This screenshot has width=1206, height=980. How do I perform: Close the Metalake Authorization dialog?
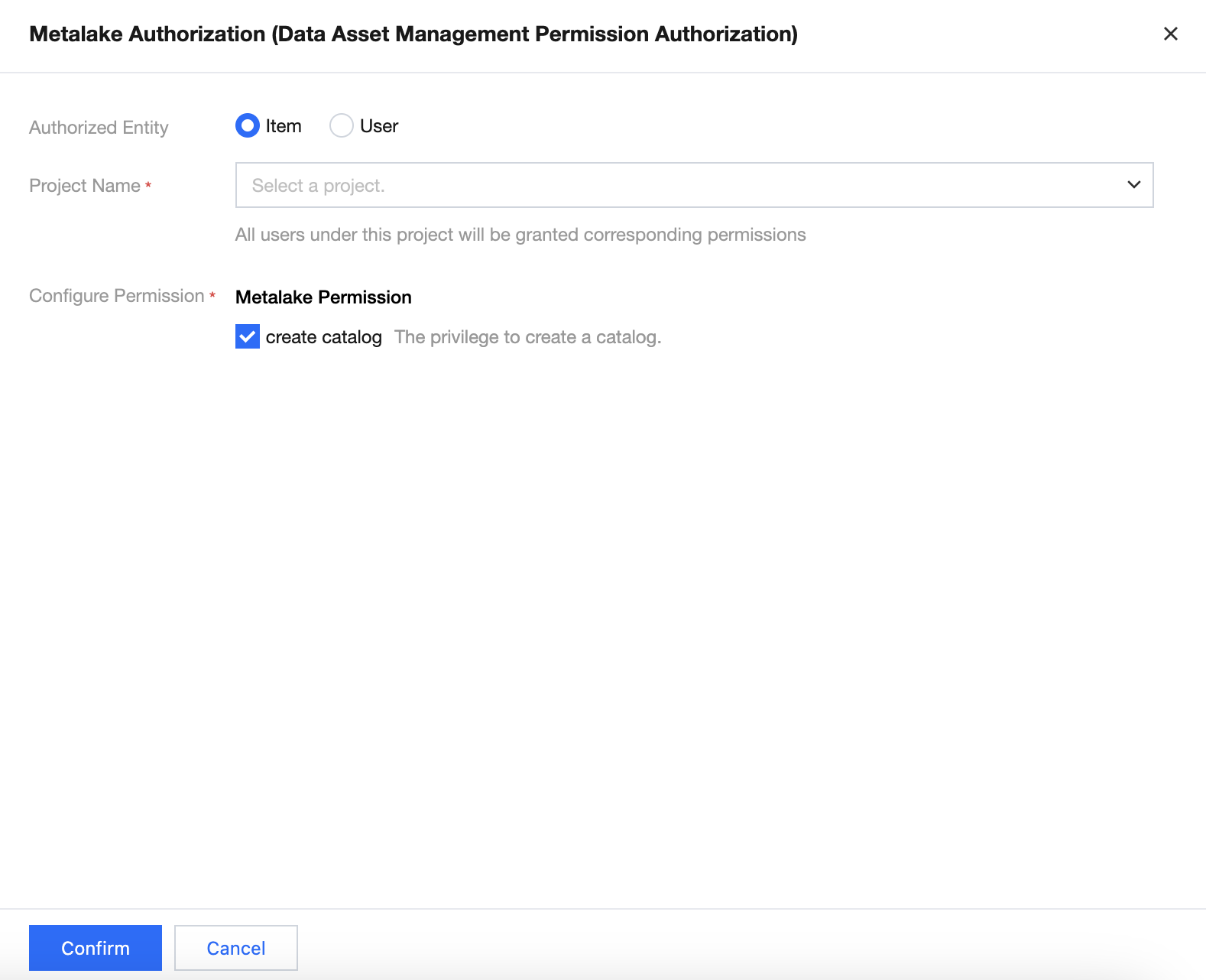click(x=1170, y=34)
